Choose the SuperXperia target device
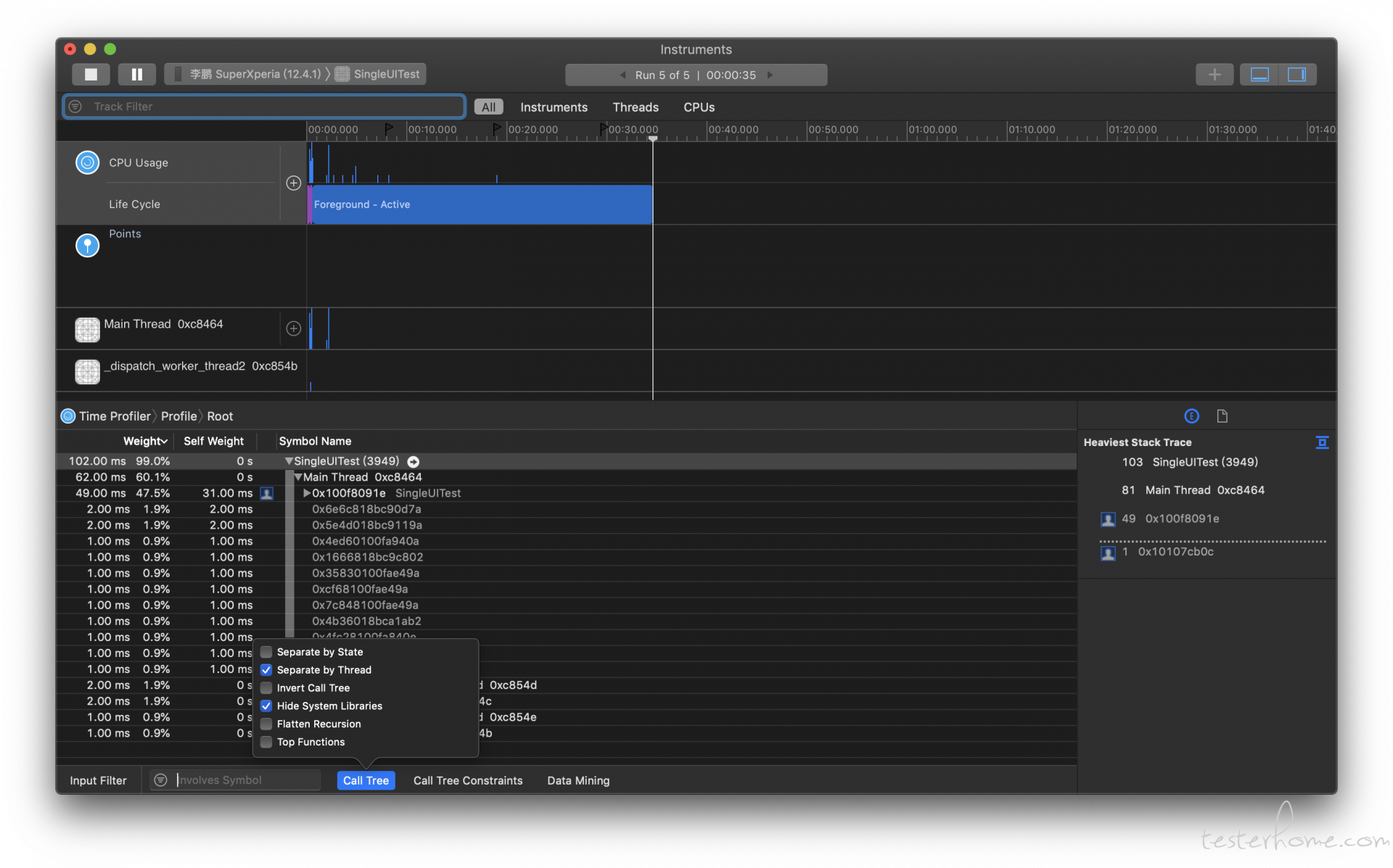This screenshot has width=1393, height=868. click(247, 74)
